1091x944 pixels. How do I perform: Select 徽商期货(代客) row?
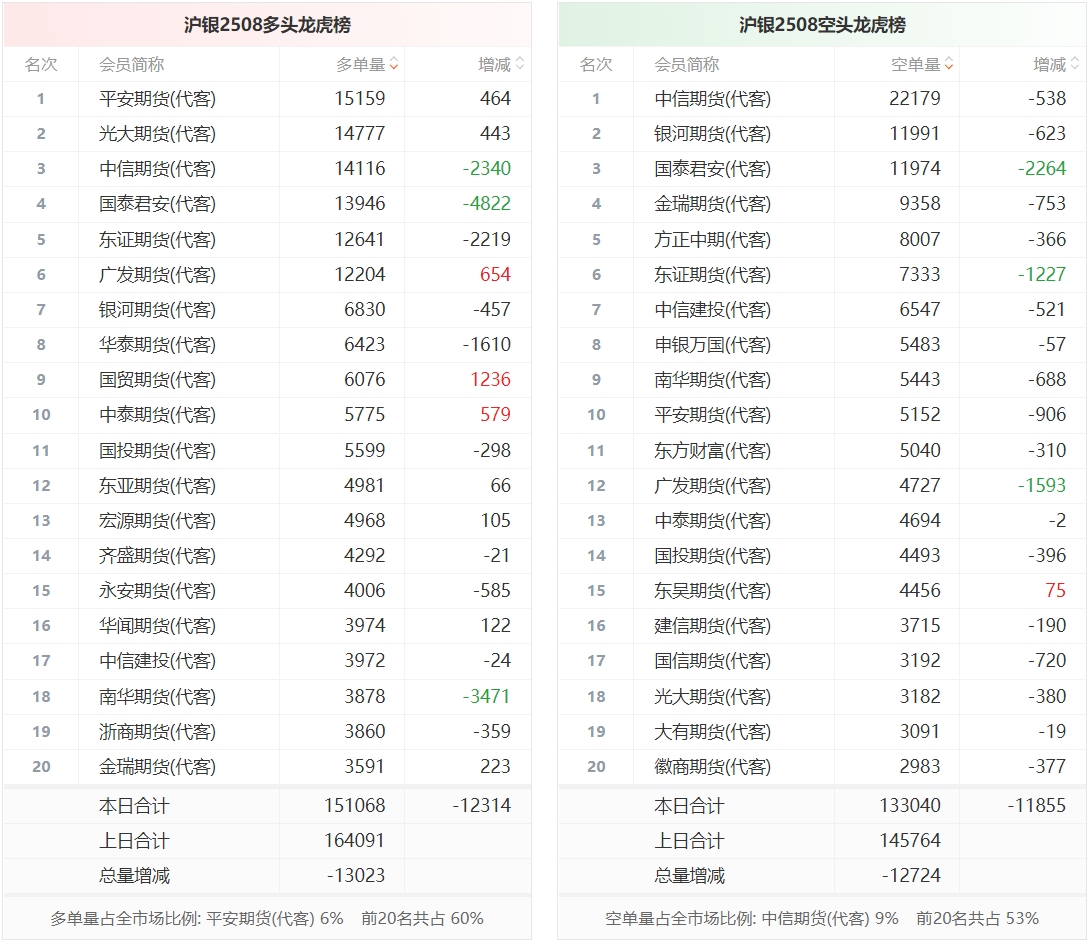pos(822,767)
